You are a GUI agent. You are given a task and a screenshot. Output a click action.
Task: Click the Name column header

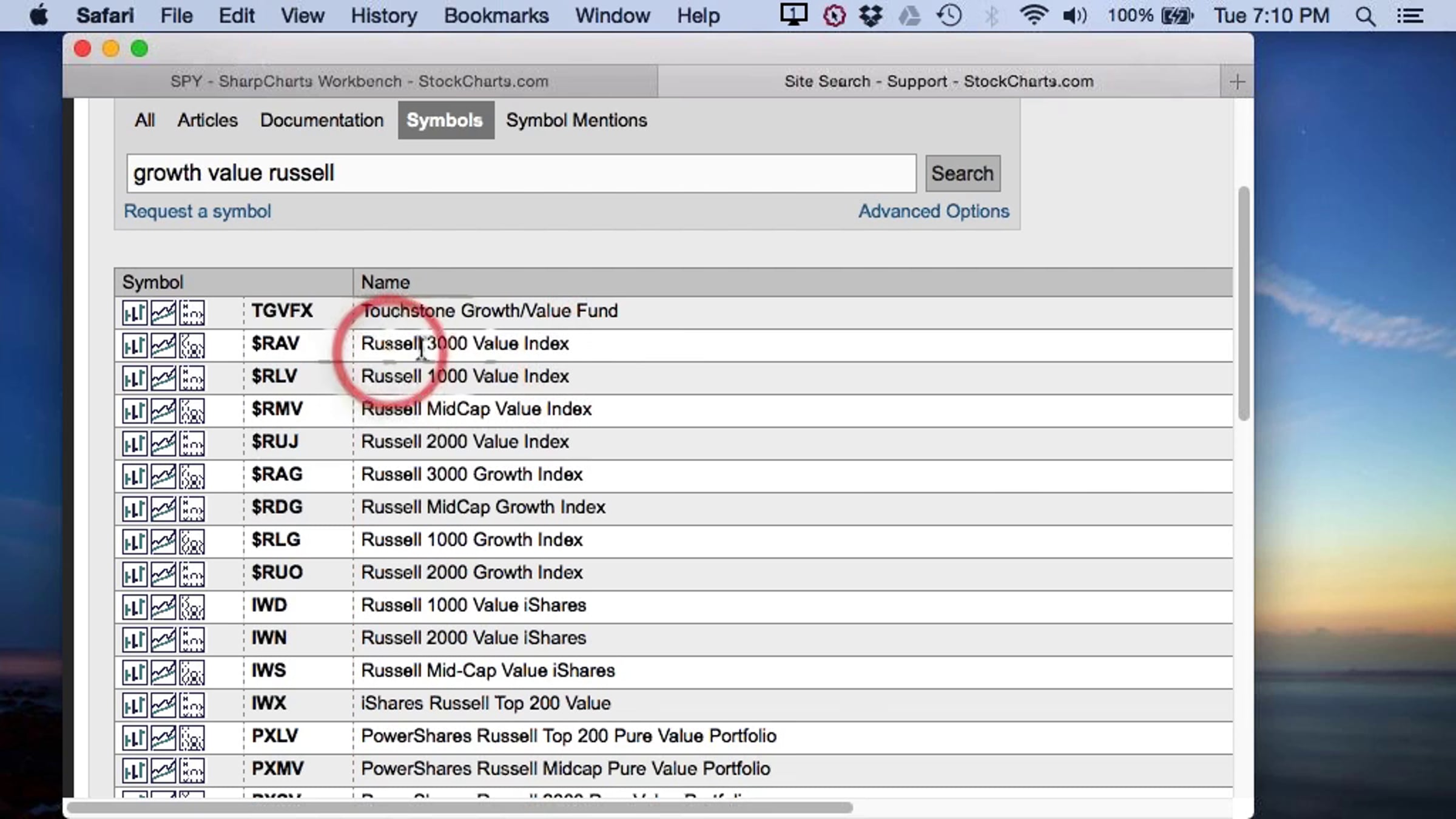793,282
